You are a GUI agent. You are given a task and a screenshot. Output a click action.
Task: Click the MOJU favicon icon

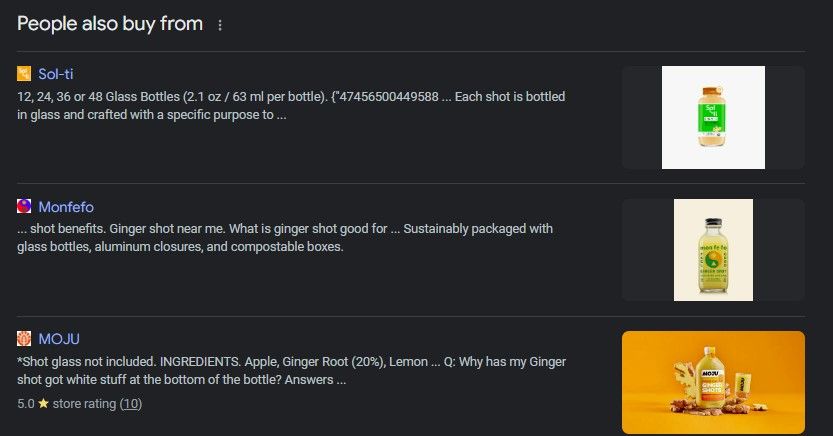point(25,339)
